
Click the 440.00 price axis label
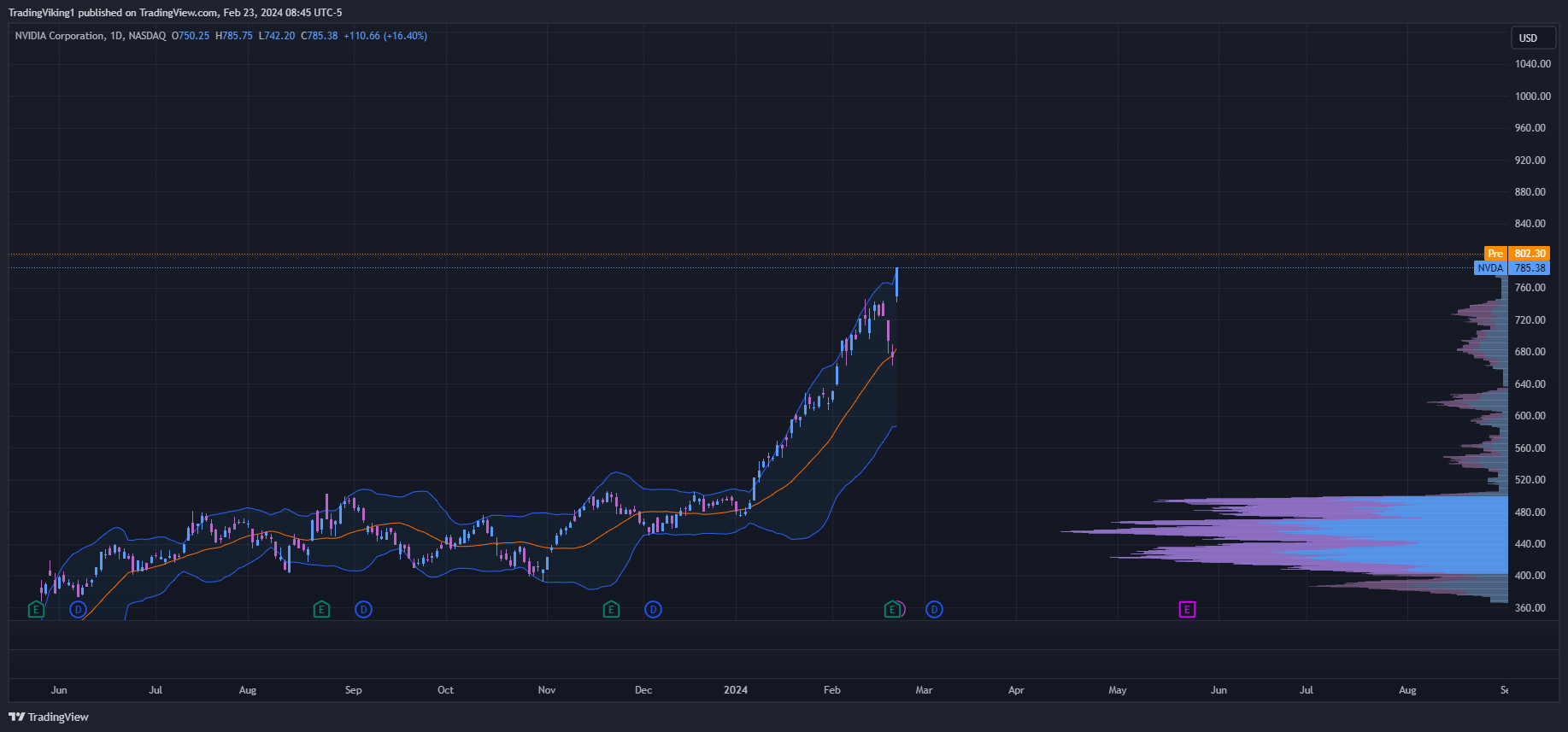1530,544
